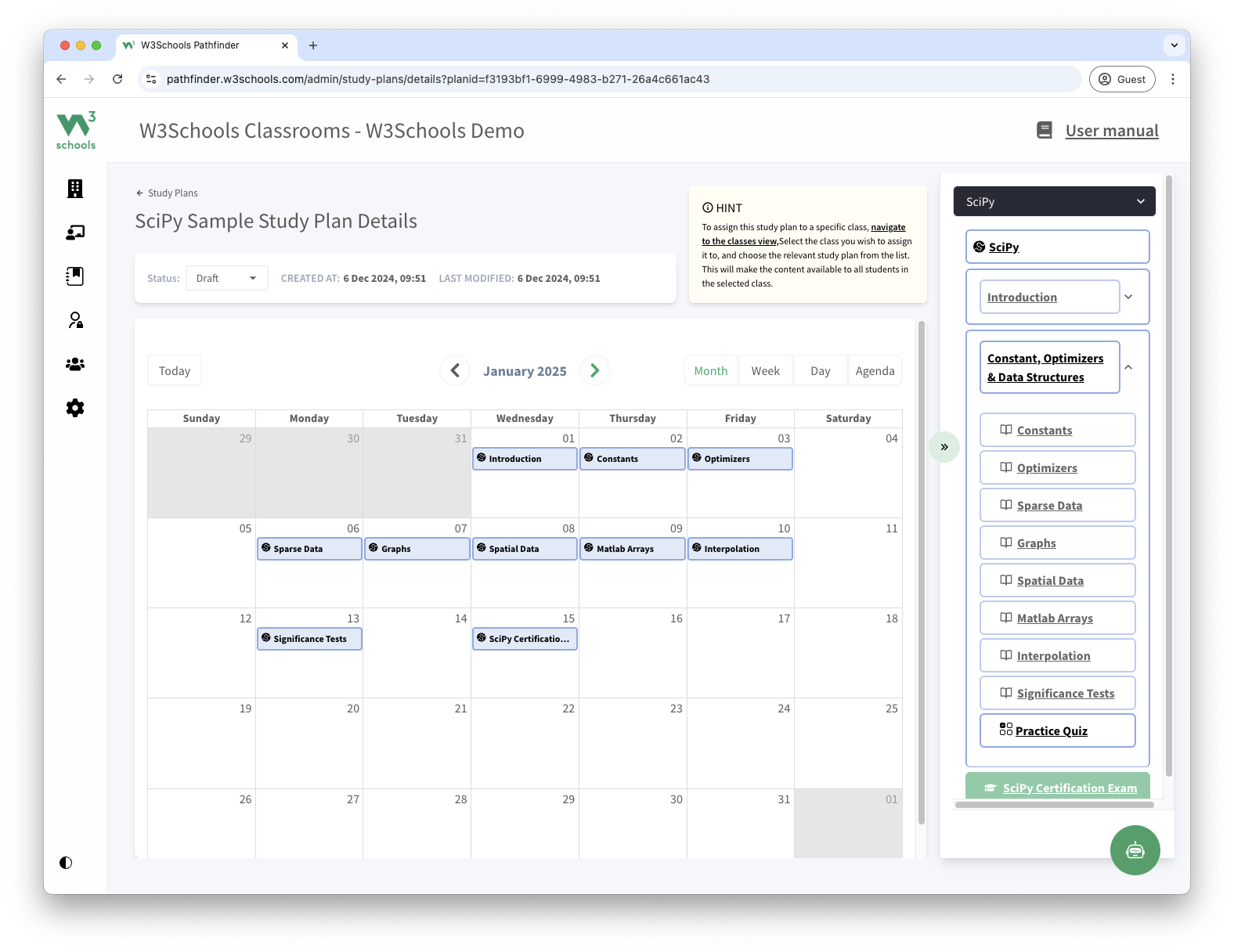Open the Status Draft dropdown

[227, 278]
